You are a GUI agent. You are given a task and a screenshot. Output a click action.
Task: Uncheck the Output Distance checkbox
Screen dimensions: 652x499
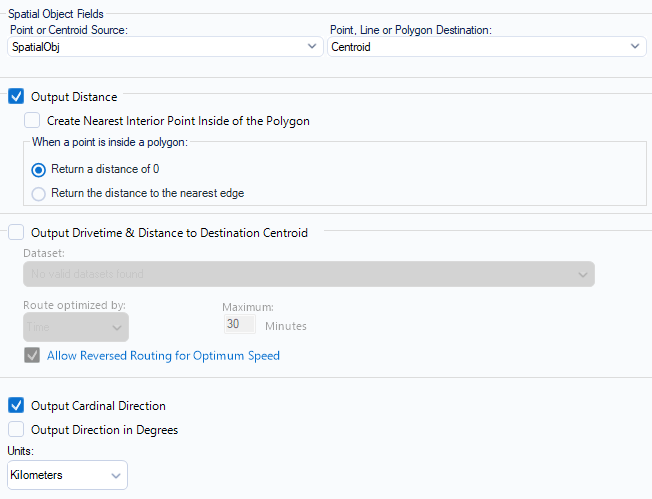[16, 97]
